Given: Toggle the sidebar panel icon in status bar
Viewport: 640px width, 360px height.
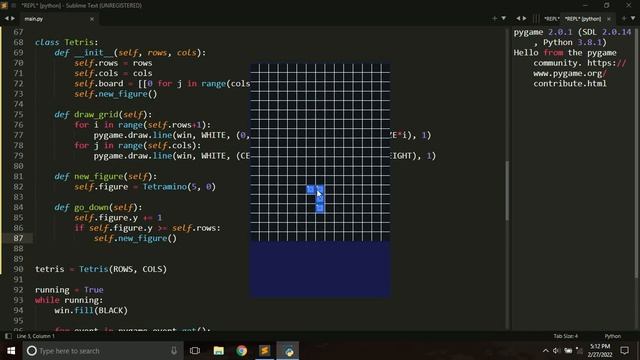Looking at the screenshot, I should point(8,336).
